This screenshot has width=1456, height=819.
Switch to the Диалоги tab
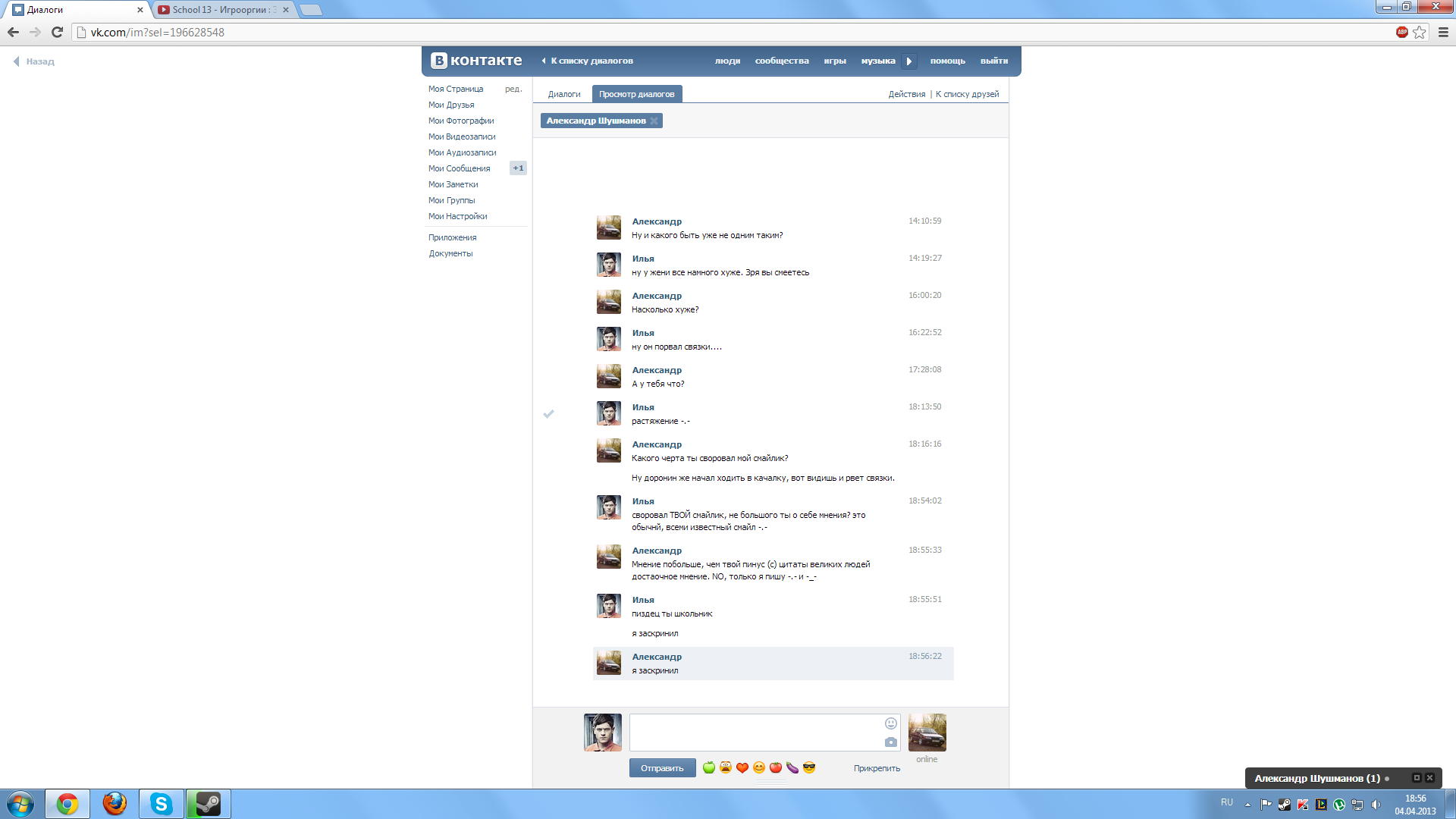tap(564, 94)
